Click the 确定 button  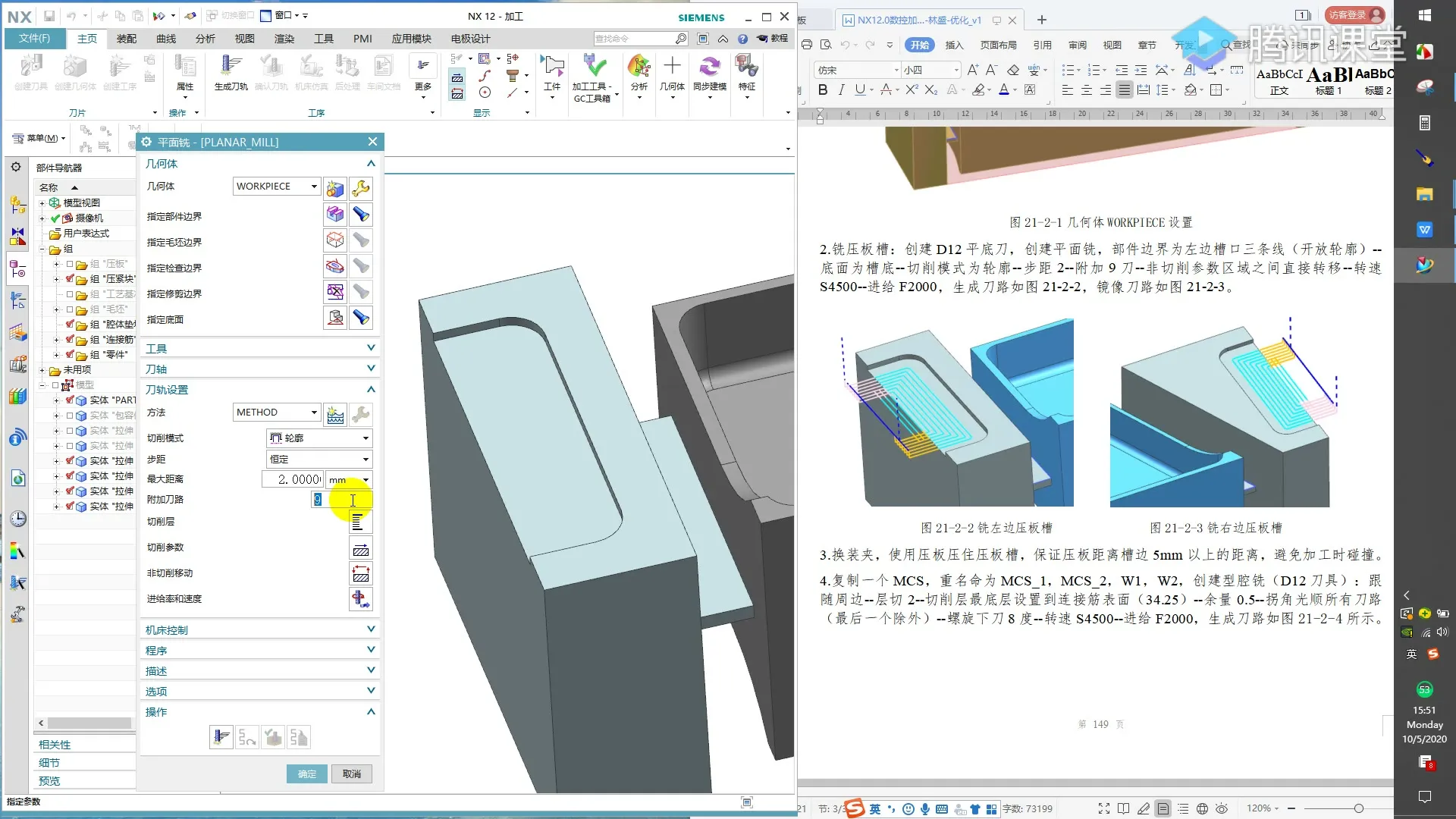[306, 773]
